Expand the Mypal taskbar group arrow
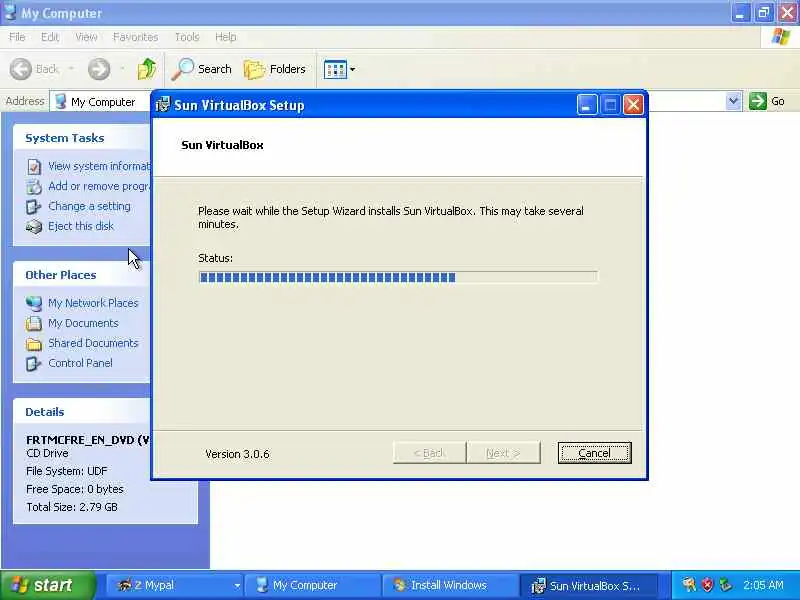This screenshot has width=800, height=600. click(237, 586)
